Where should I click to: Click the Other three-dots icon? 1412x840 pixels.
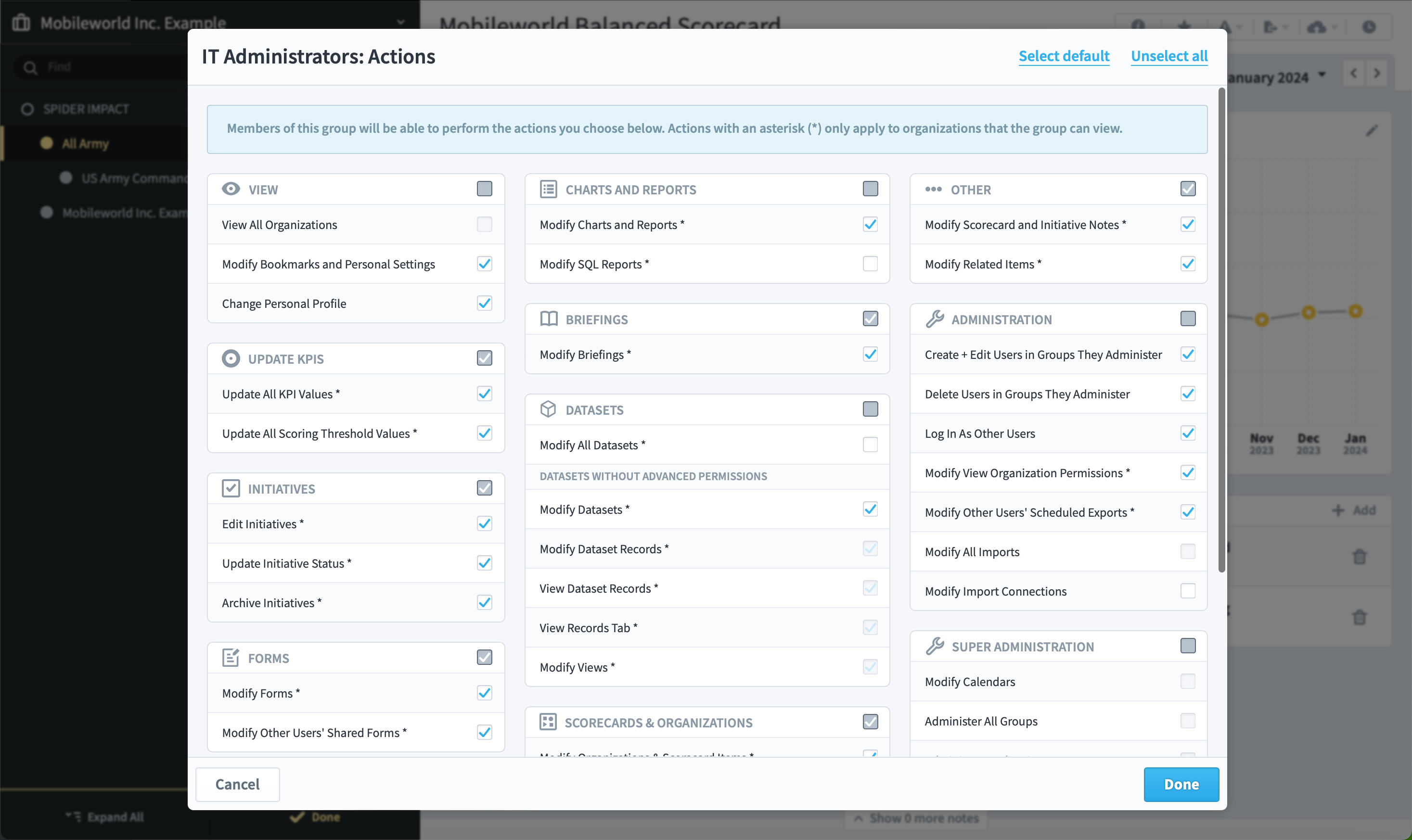(933, 189)
